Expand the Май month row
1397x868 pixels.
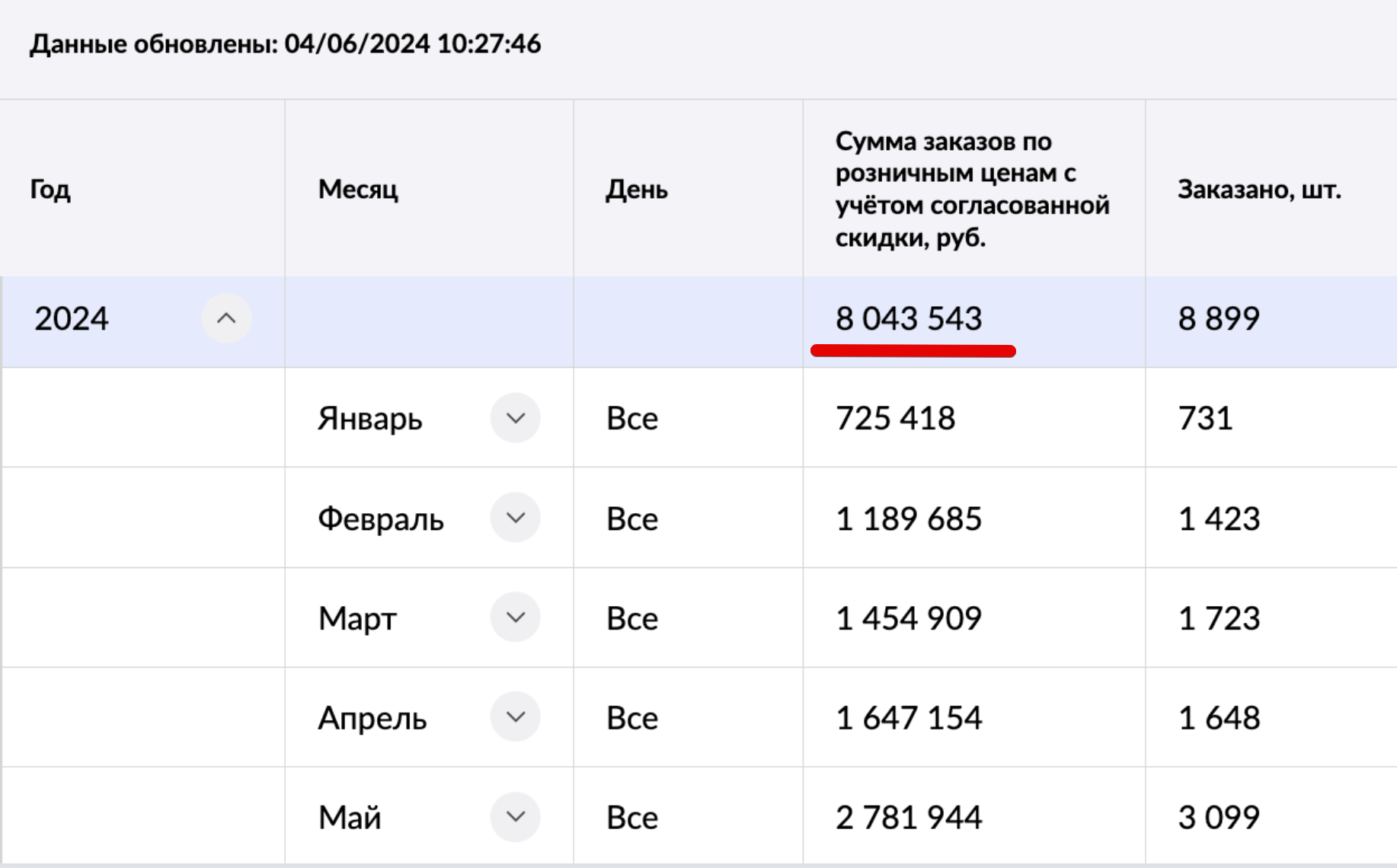pos(515,817)
